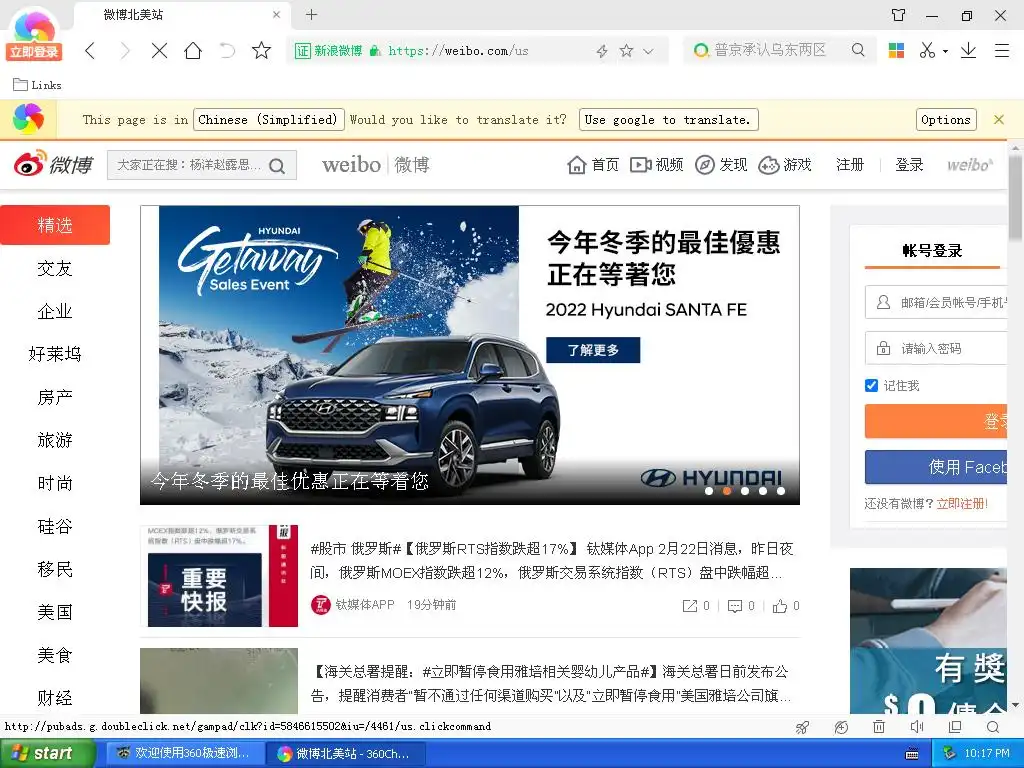The width and height of the screenshot is (1024, 768).
Task: Click the 立即登录 browser login badge
Action: click(x=34, y=52)
